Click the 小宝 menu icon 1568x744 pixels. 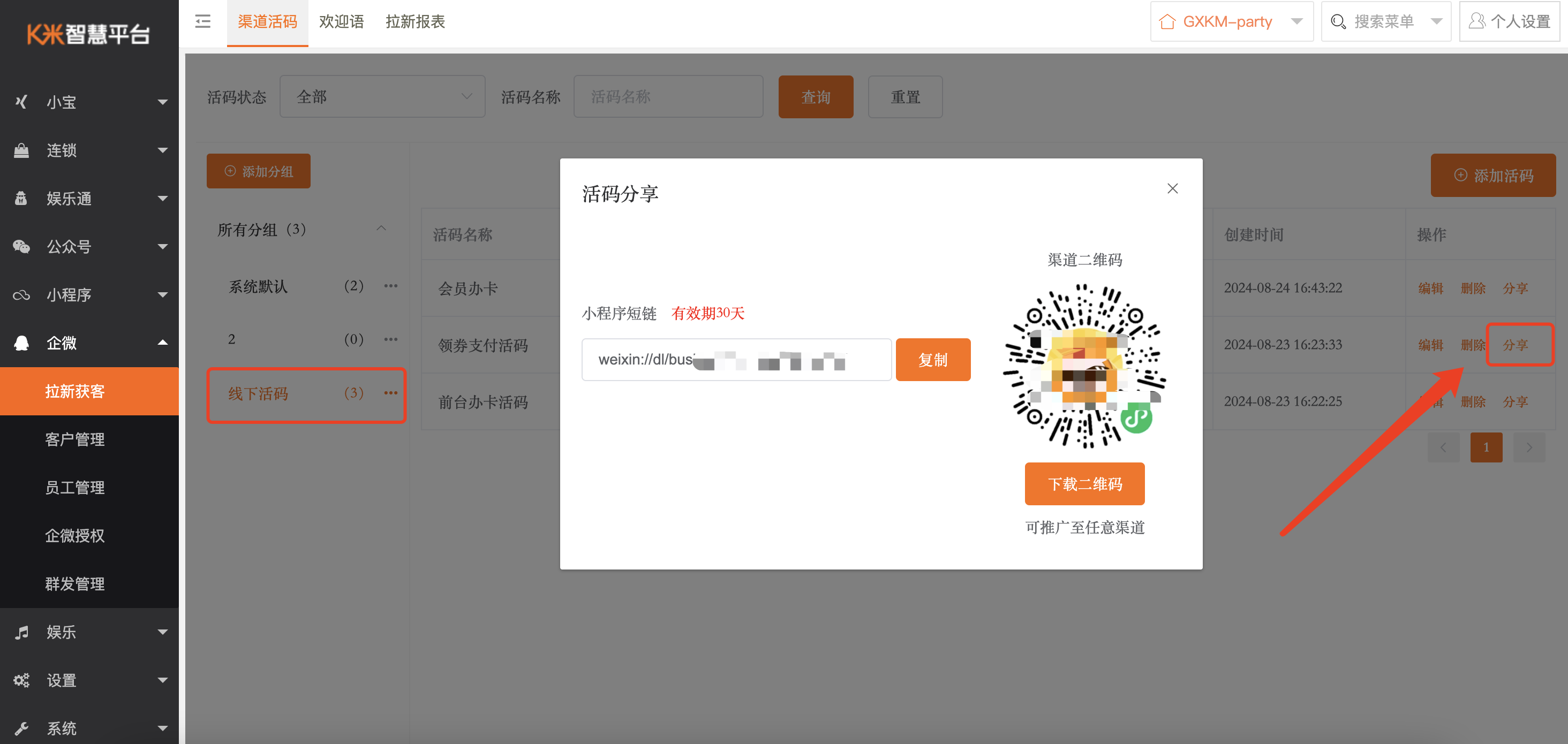point(21,102)
